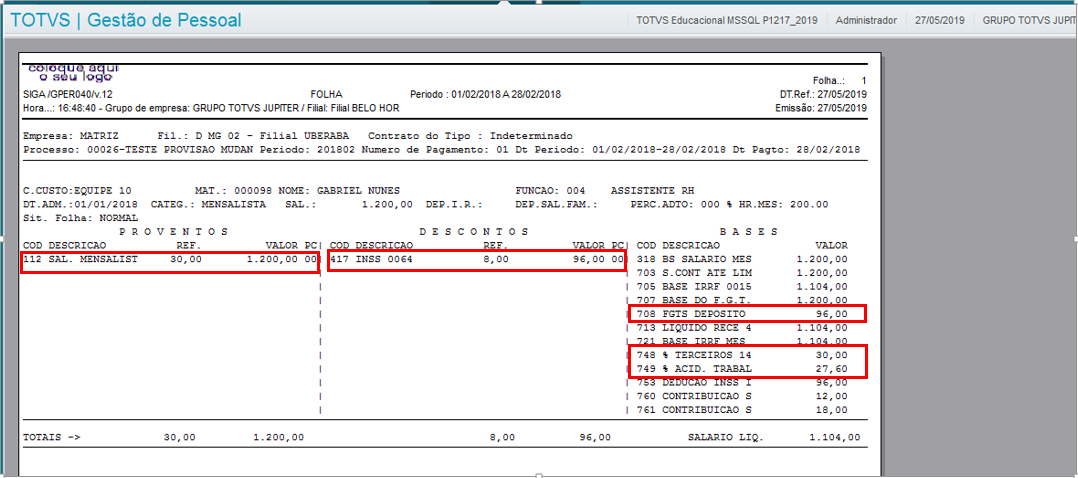Viewport: 1078px width, 478px height.
Task: Select "TOTVS Educacional MSSQL P1217_2019" in top bar
Action: (727, 21)
